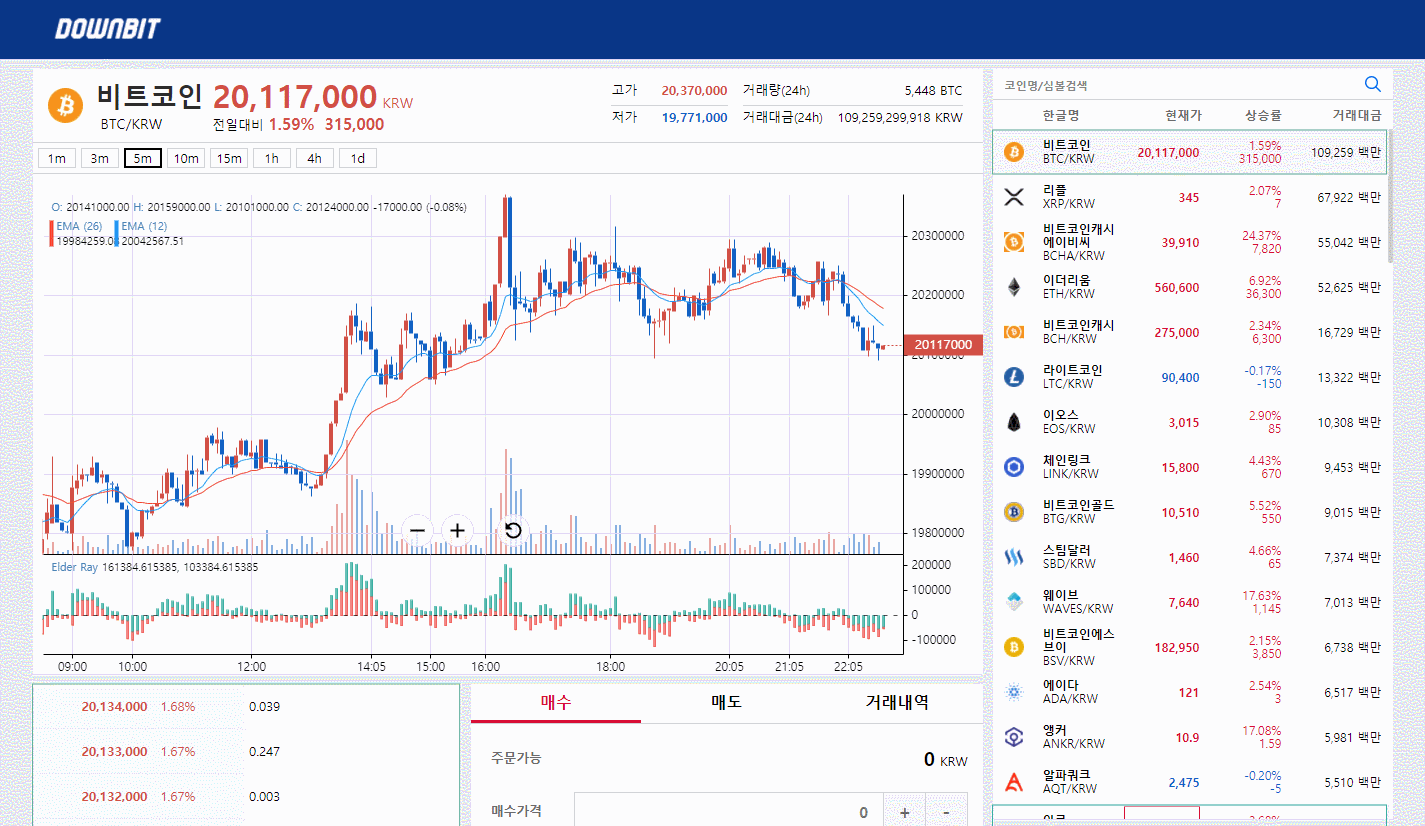Click the 24h volume 5,448 BTC
1425x826 pixels.
(933, 91)
